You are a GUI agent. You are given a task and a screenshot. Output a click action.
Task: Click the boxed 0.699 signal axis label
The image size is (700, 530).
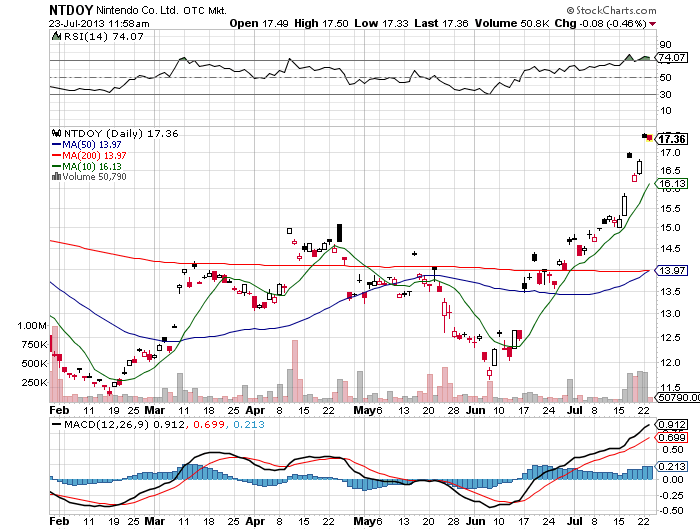coord(672,437)
